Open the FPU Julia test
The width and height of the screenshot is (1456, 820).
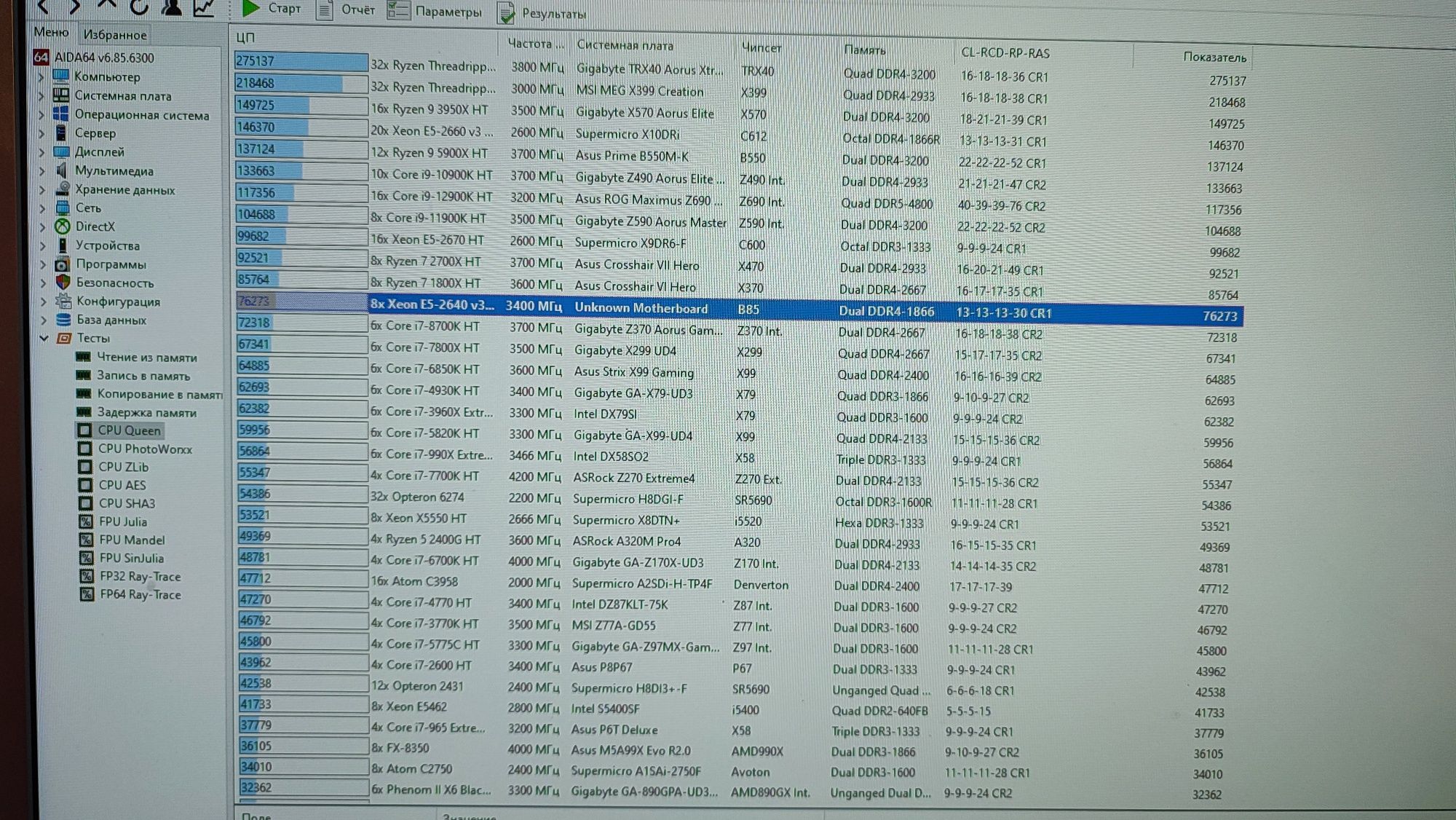pos(123,521)
